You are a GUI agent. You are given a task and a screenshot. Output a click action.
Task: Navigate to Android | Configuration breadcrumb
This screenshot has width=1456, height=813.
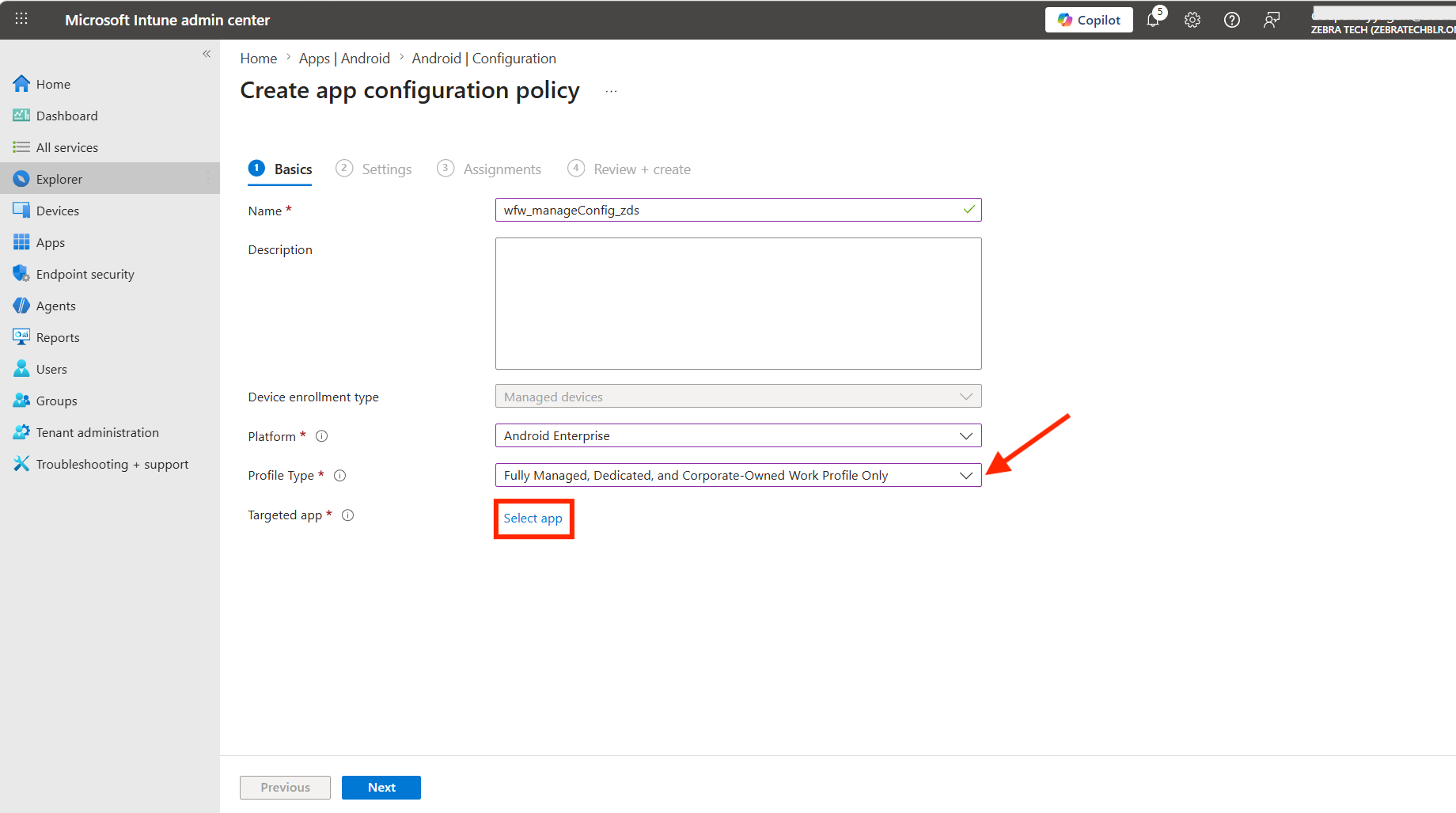pyautogui.click(x=483, y=59)
